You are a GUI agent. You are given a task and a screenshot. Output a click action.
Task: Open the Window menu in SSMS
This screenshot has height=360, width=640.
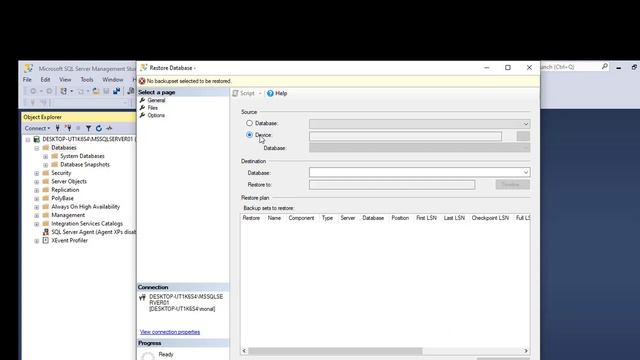113,80
